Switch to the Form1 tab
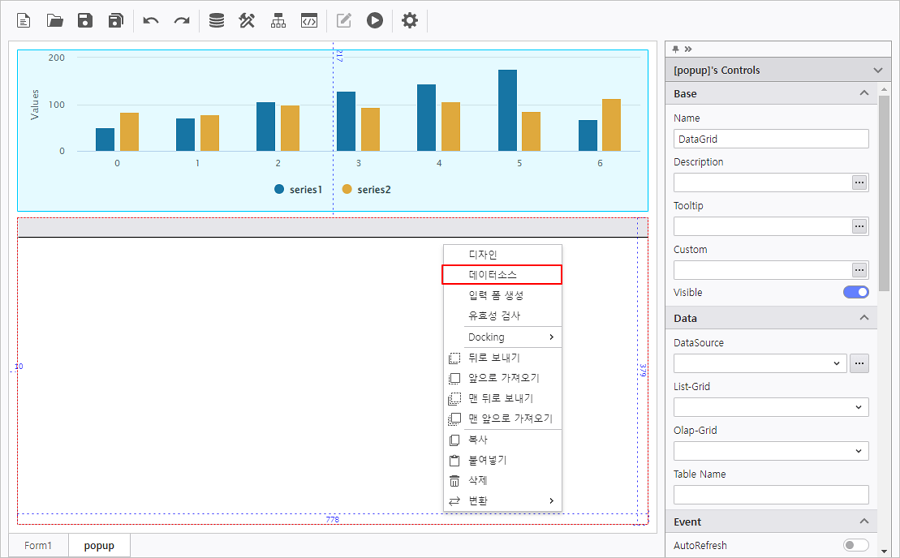Viewport: 900px width, 558px height. pyautogui.click(x=38, y=546)
